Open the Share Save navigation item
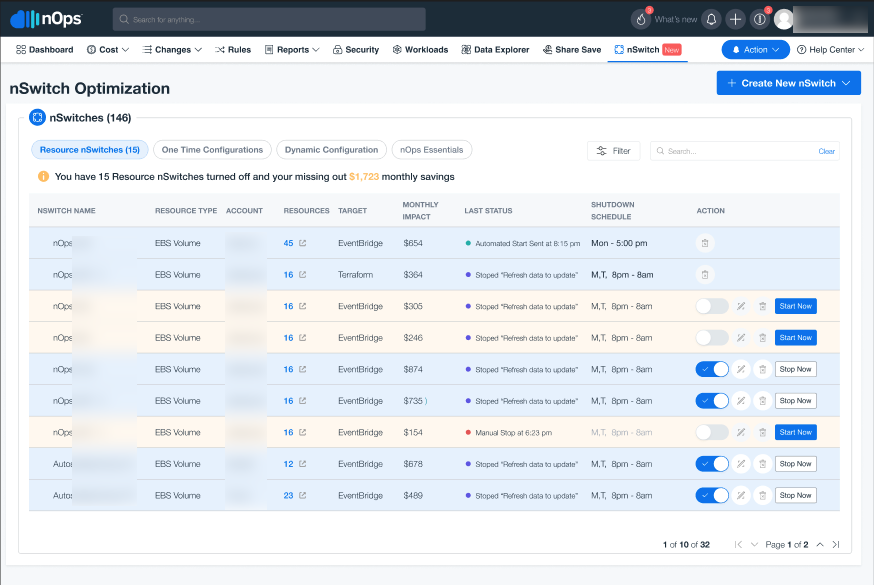Screen dimensions: 874x585 pyautogui.click(x=572, y=50)
